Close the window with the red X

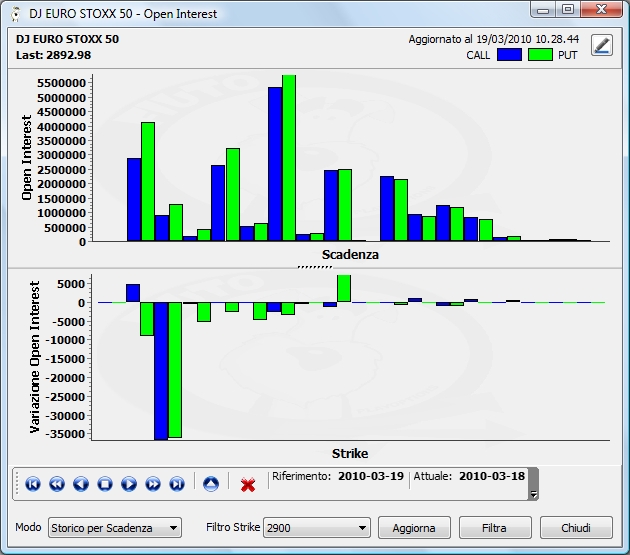(601, 10)
